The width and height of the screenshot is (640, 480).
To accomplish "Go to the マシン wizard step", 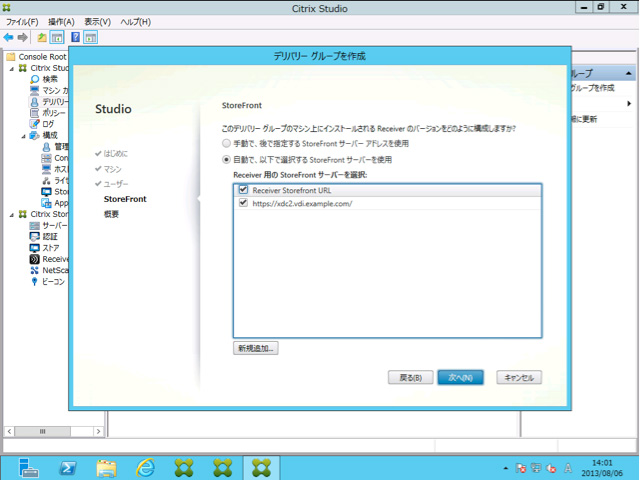I will [112, 169].
